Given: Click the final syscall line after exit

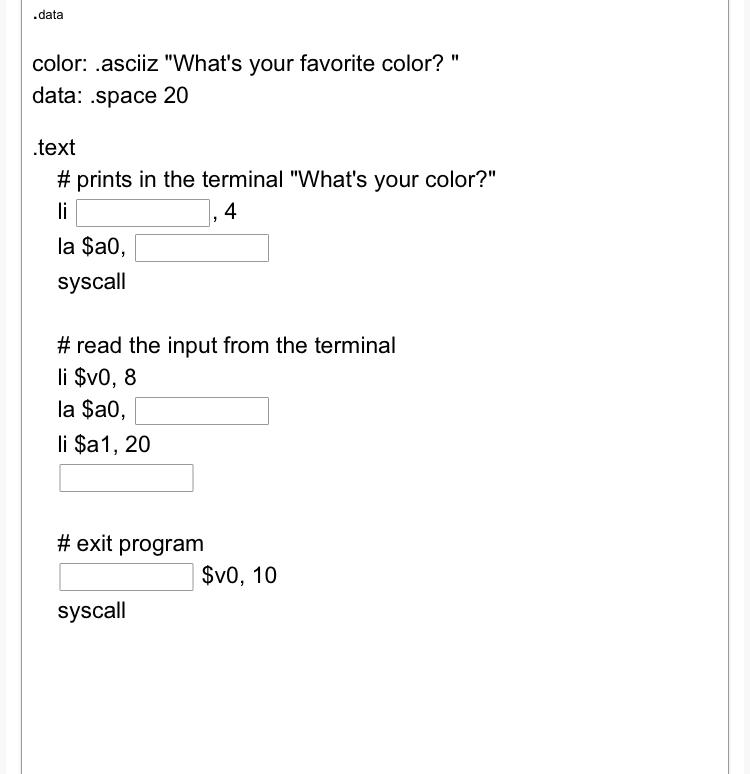Looking at the screenshot, I should pos(92,611).
